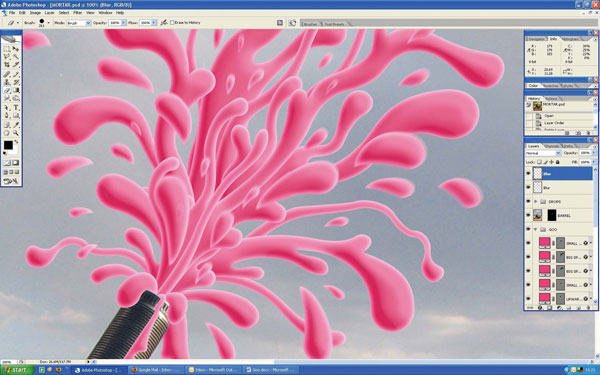Open the Google Mail taskbar button
This screenshot has width=600, height=375.
pos(155,370)
